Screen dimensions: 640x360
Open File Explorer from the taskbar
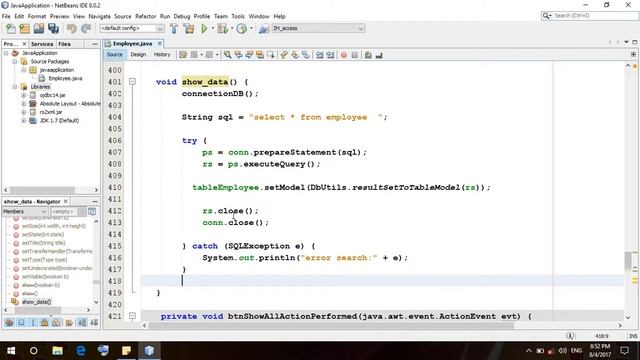[58, 351]
